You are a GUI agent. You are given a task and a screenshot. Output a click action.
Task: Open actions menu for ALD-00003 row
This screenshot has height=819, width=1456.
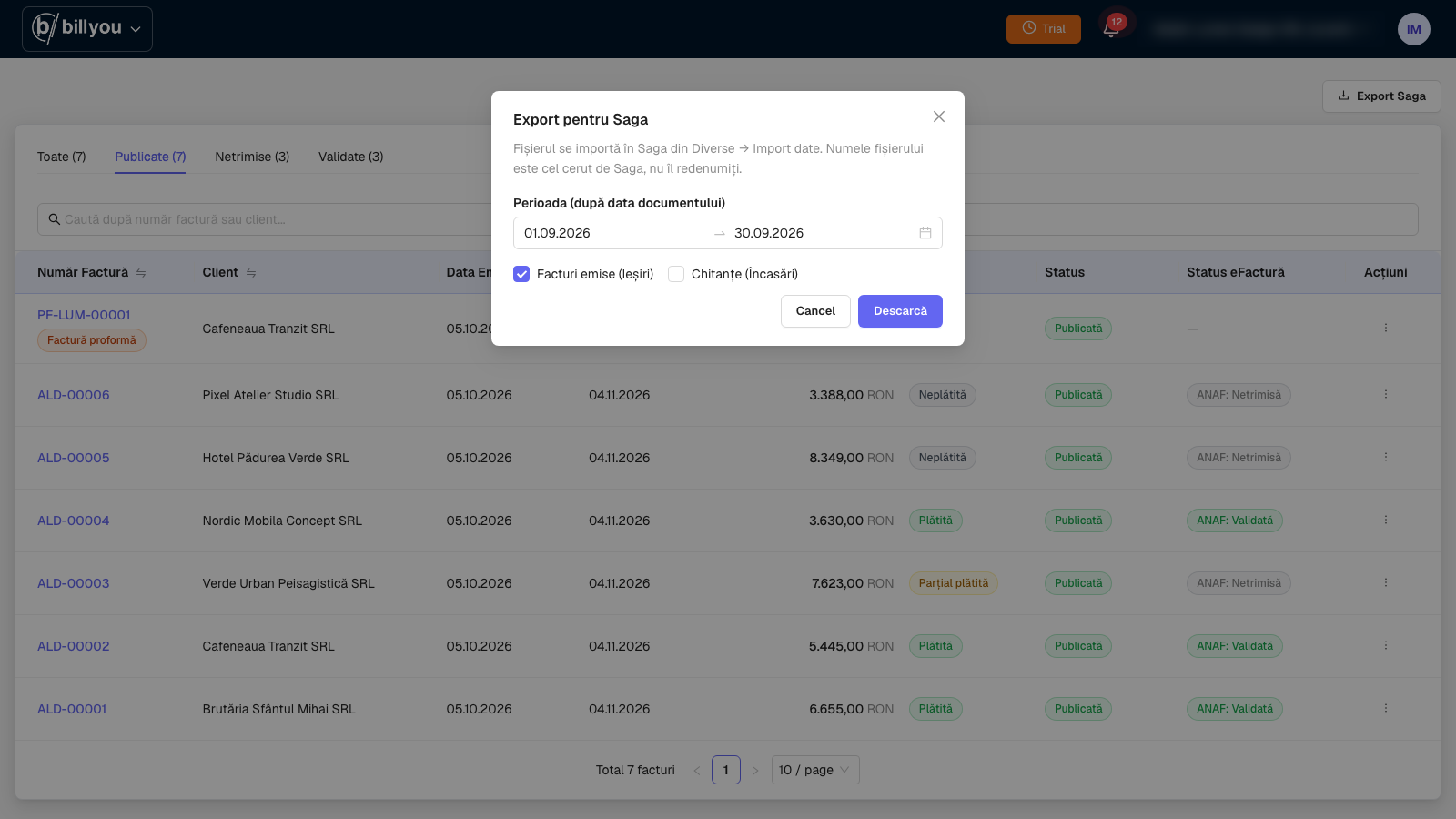(1386, 583)
